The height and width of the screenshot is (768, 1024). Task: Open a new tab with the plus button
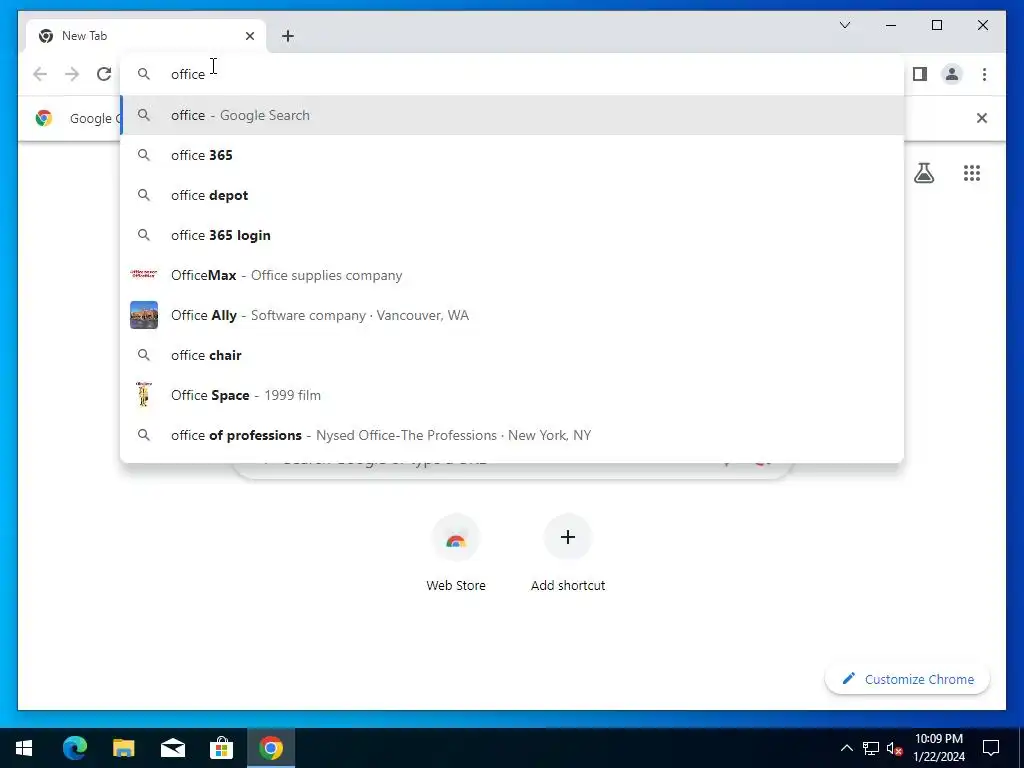(x=287, y=36)
